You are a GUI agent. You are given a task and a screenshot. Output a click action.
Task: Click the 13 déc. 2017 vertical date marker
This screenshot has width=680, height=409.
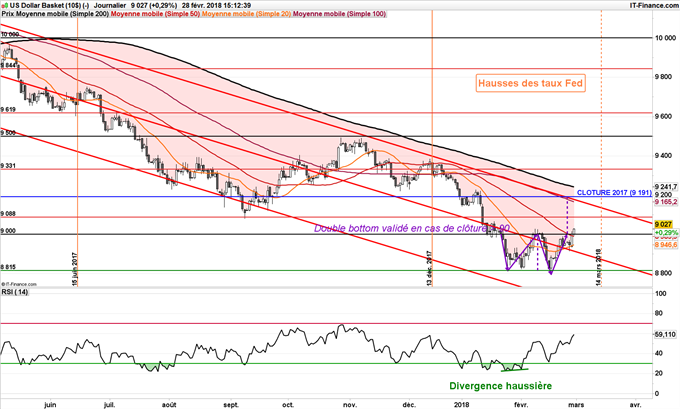point(429,268)
